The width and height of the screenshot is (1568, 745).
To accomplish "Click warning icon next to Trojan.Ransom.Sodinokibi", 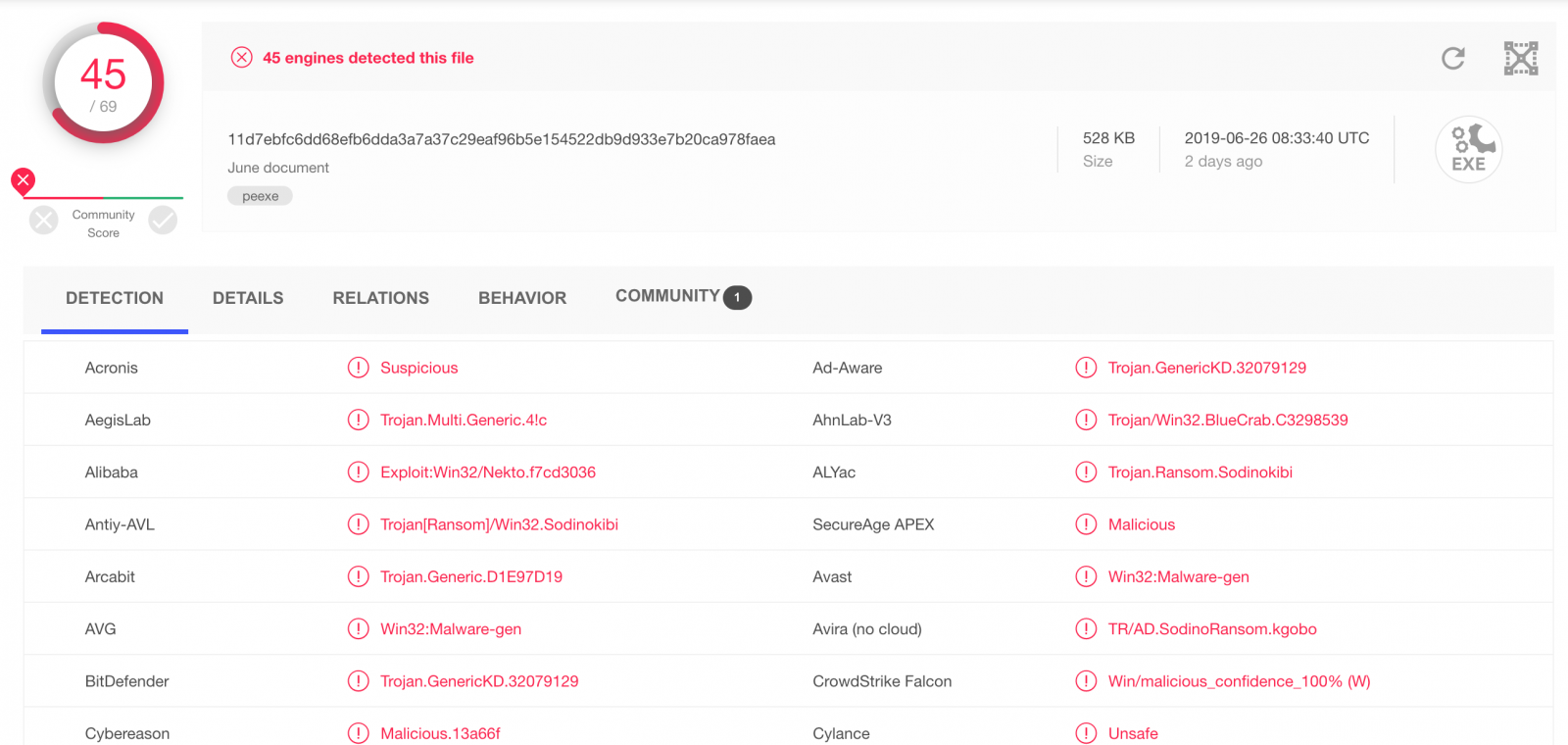I will tap(1086, 472).
